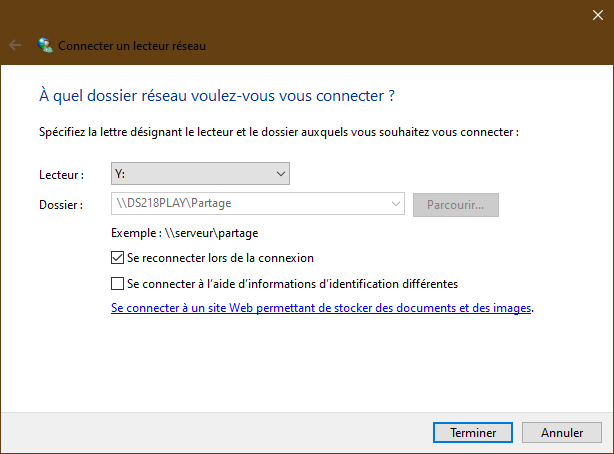This screenshot has height=454, width=614.
Task: Expand the Dossier path dropdown arrow
Action: click(x=395, y=205)
